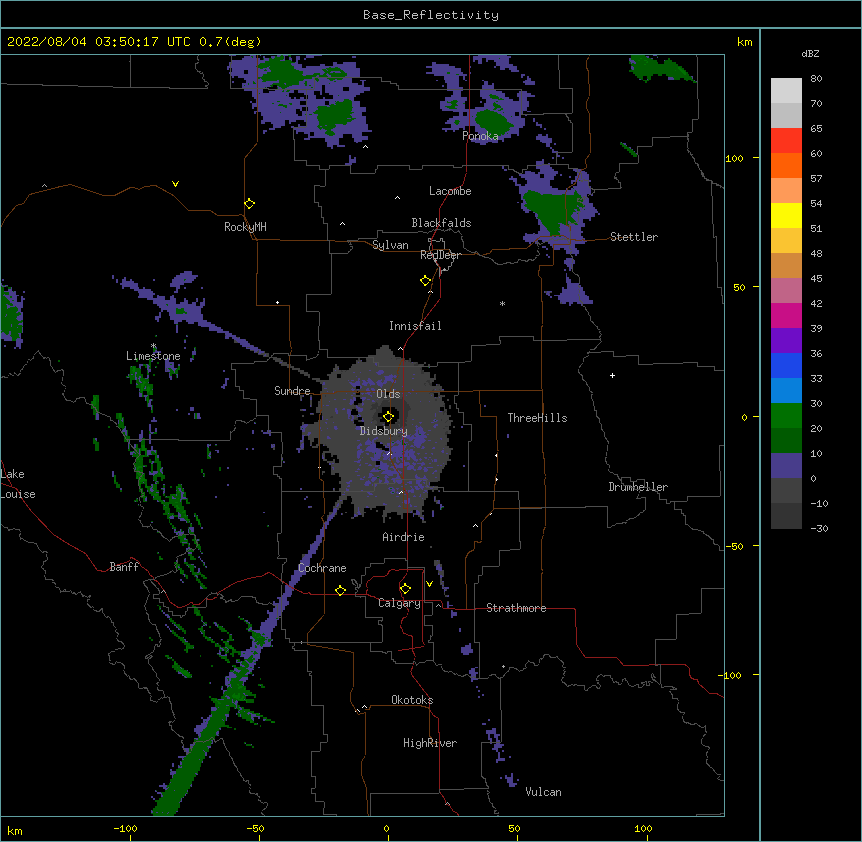
Task: Click the yellow radar site marker near Didsbury
Action: (388, 417)
